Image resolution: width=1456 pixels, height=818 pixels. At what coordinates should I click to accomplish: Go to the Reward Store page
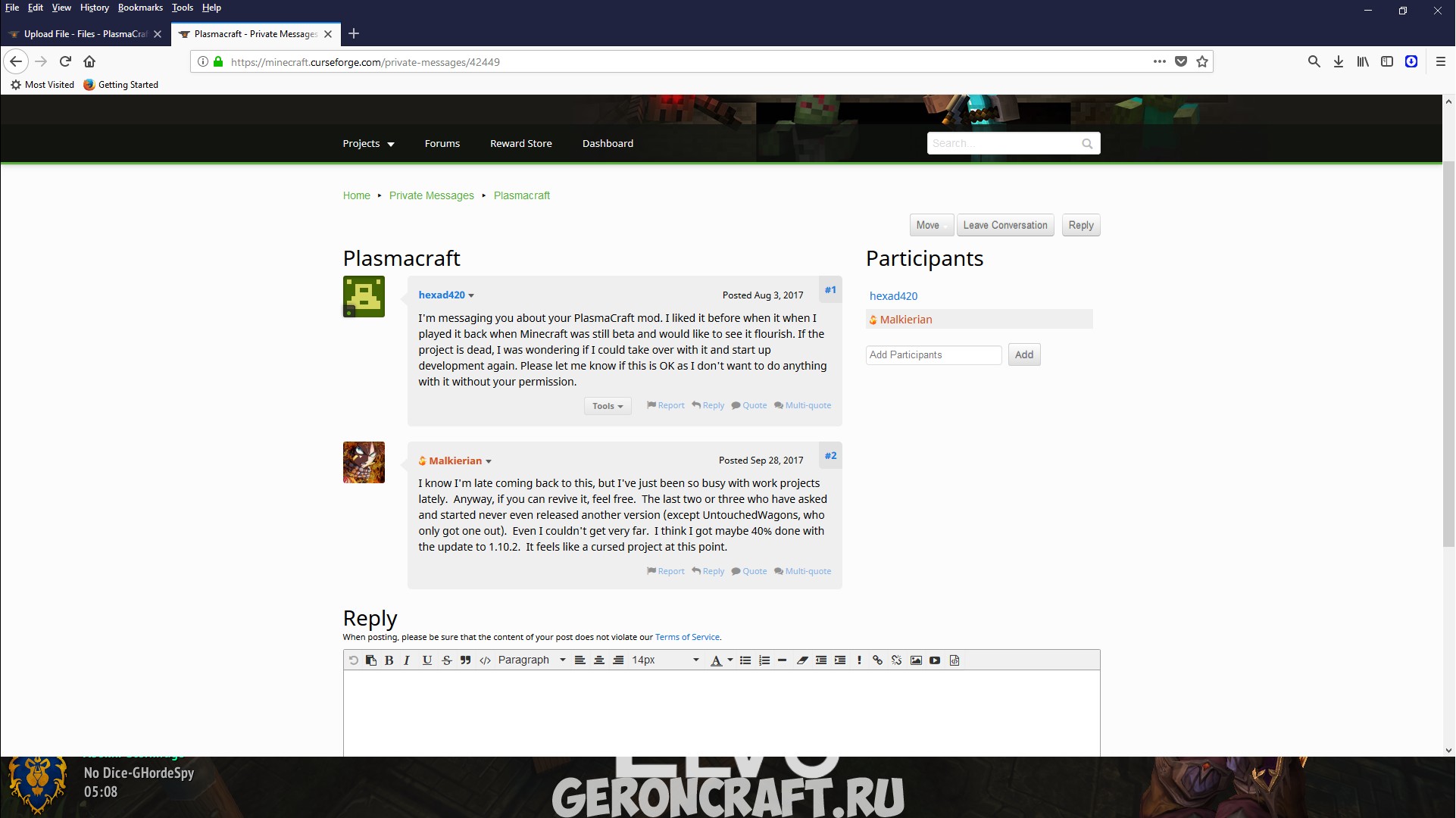(521, 144)
